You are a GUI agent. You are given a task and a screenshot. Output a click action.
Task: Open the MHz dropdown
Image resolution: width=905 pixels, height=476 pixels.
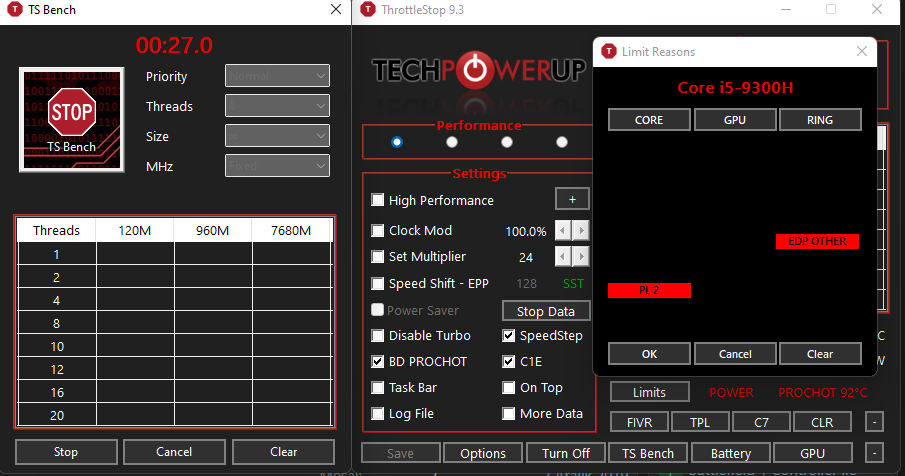pos(277,166)
